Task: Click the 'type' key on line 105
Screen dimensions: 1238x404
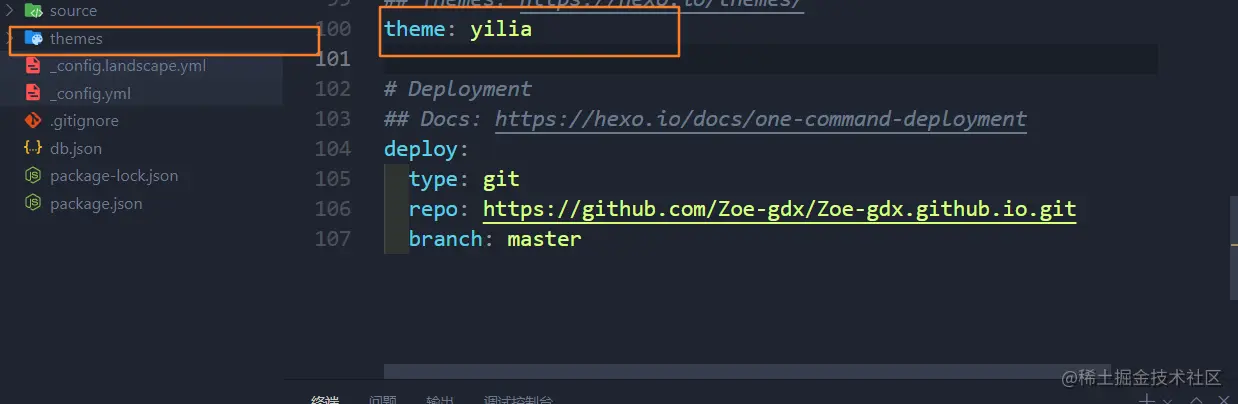Action: click(433, 179)
